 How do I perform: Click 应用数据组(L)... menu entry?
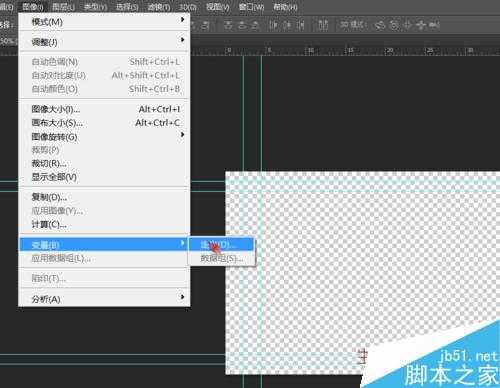[104, 258]
